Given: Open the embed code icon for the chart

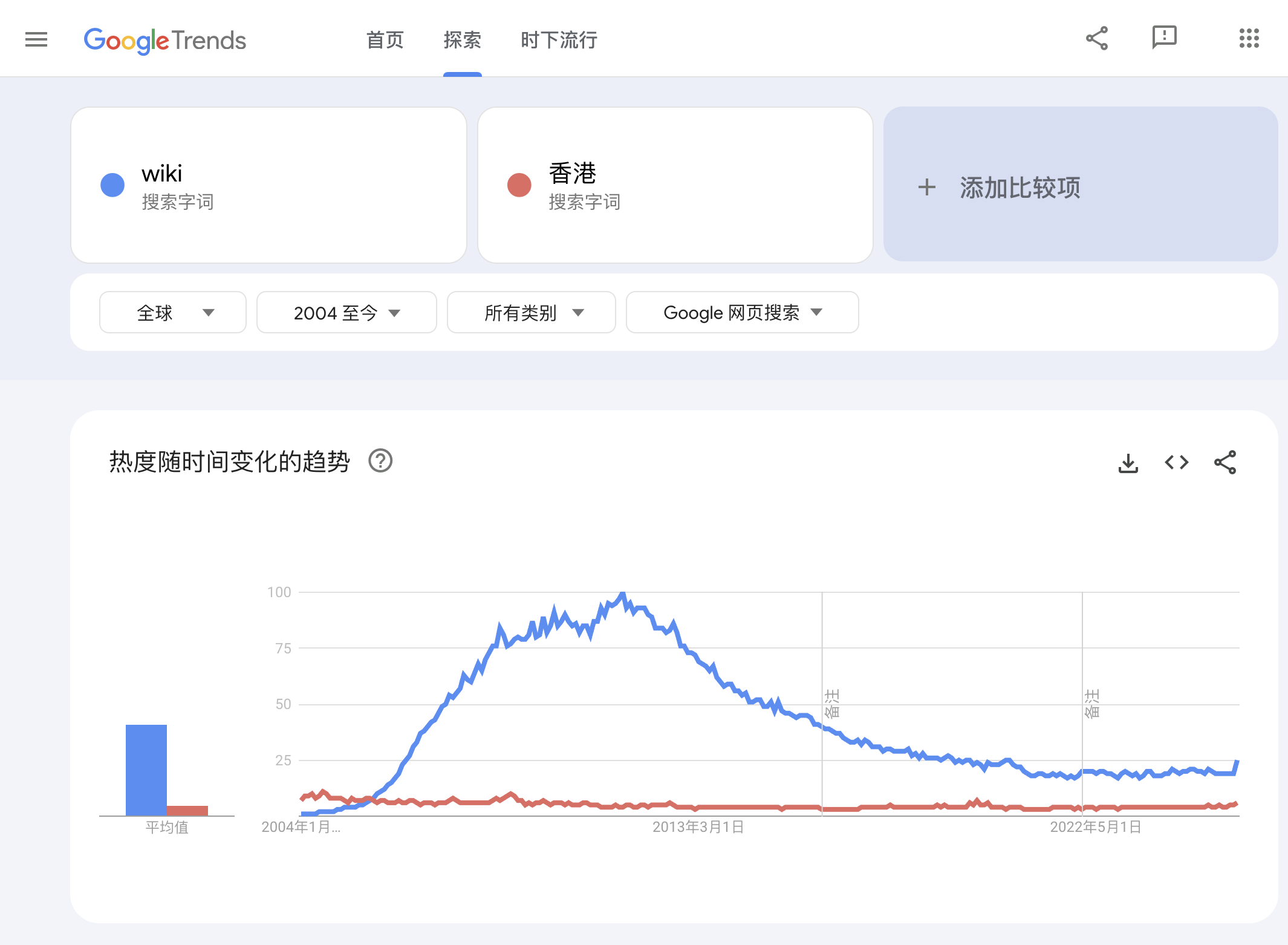Looking at the screenshot, I should coord(1177,463).
